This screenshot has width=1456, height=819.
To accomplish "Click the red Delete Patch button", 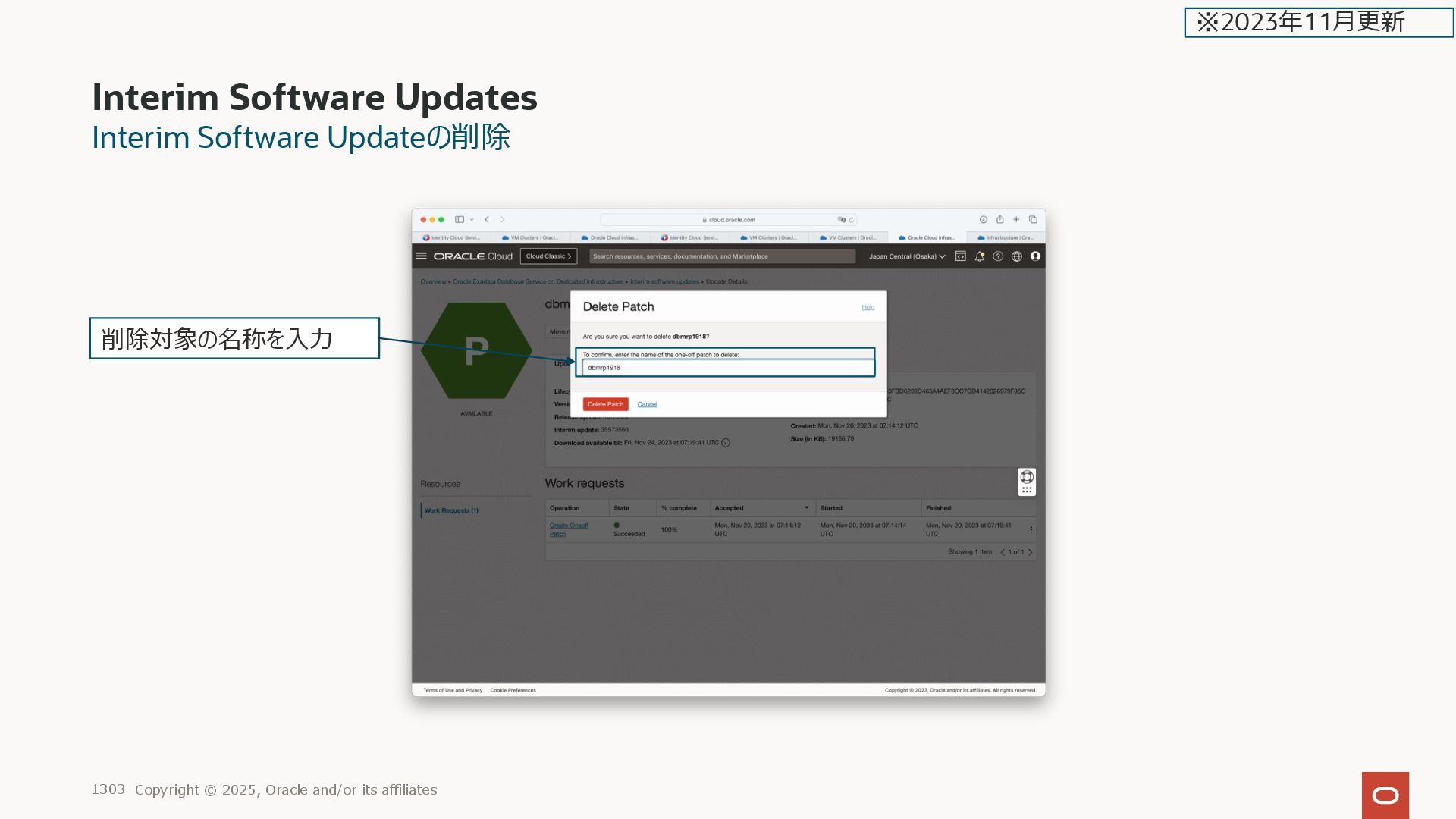I will pos(605,404).
